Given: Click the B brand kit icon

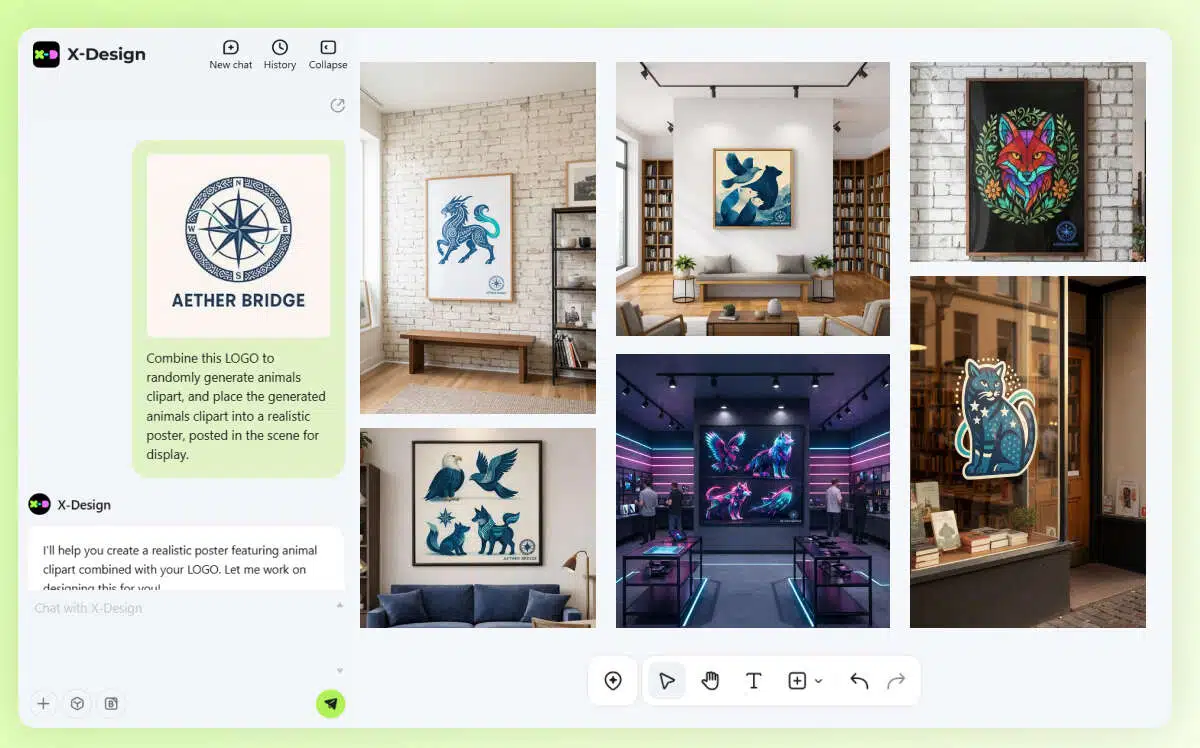Looking at the screenshot, I should [x=111, y=704].
